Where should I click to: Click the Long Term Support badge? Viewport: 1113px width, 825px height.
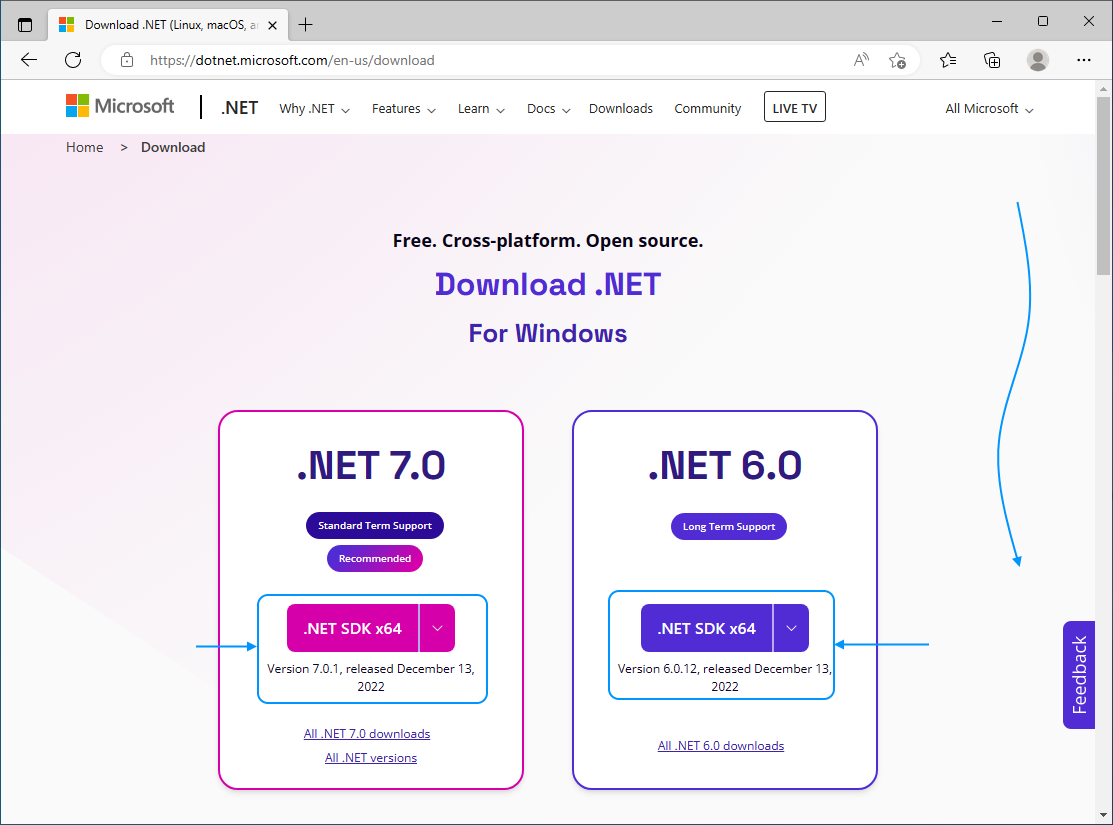(x=729, y=527)
